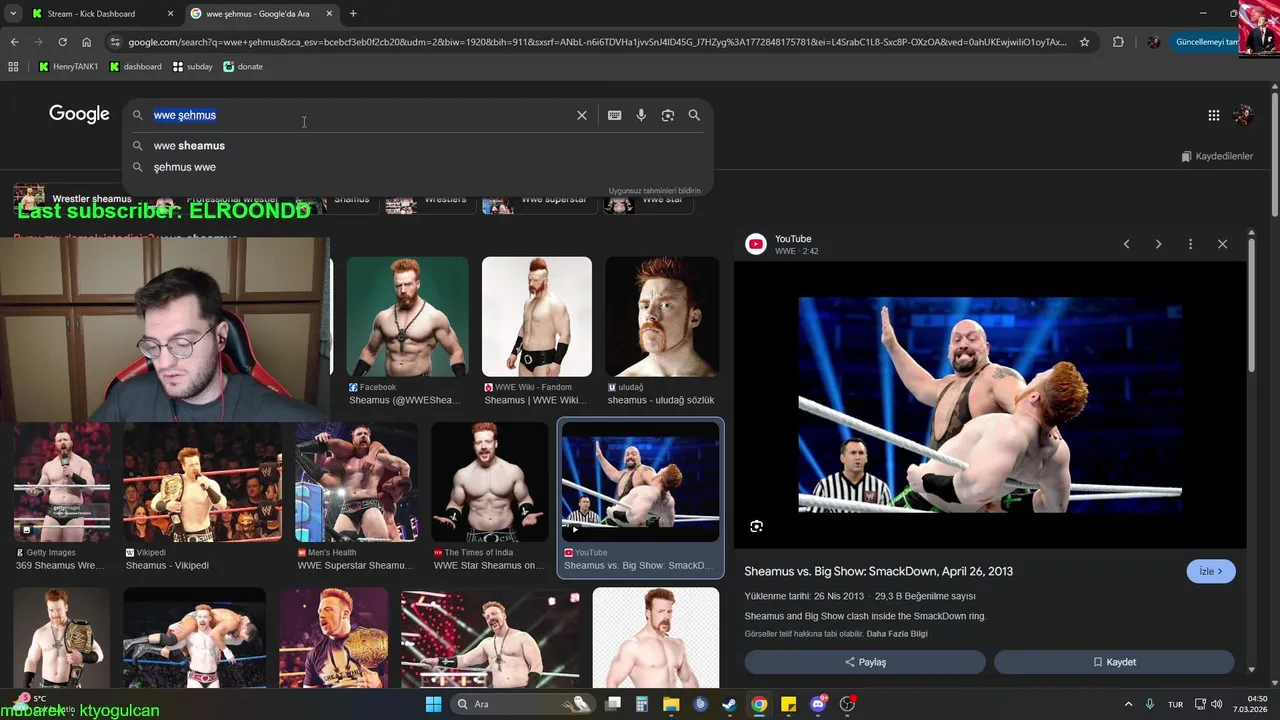Start voice search with the microphone icon

[x=641, y=115]
